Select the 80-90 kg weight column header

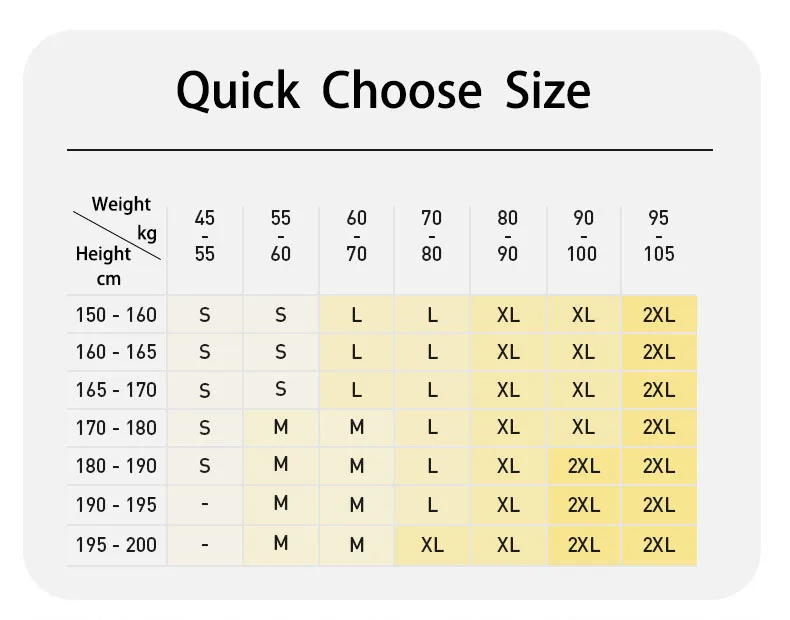click(x=507, y=236)
